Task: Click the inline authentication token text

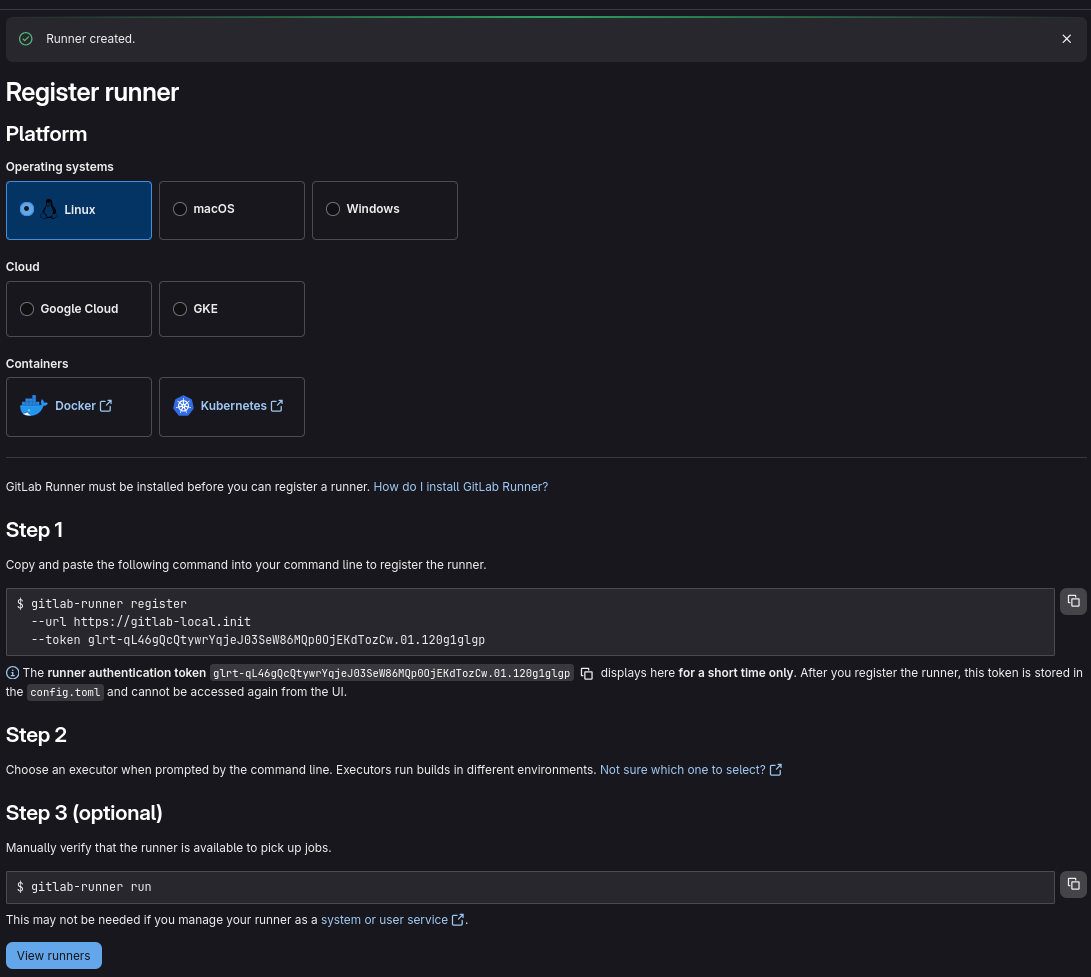Action: click(392, 673)
